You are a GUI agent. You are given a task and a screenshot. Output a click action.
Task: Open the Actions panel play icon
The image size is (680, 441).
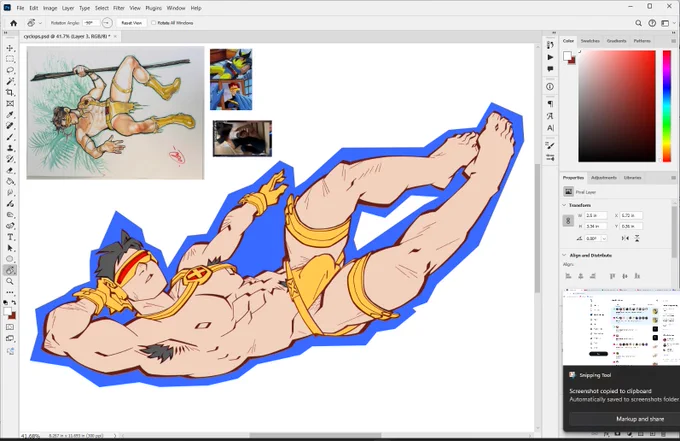(550, 57)
